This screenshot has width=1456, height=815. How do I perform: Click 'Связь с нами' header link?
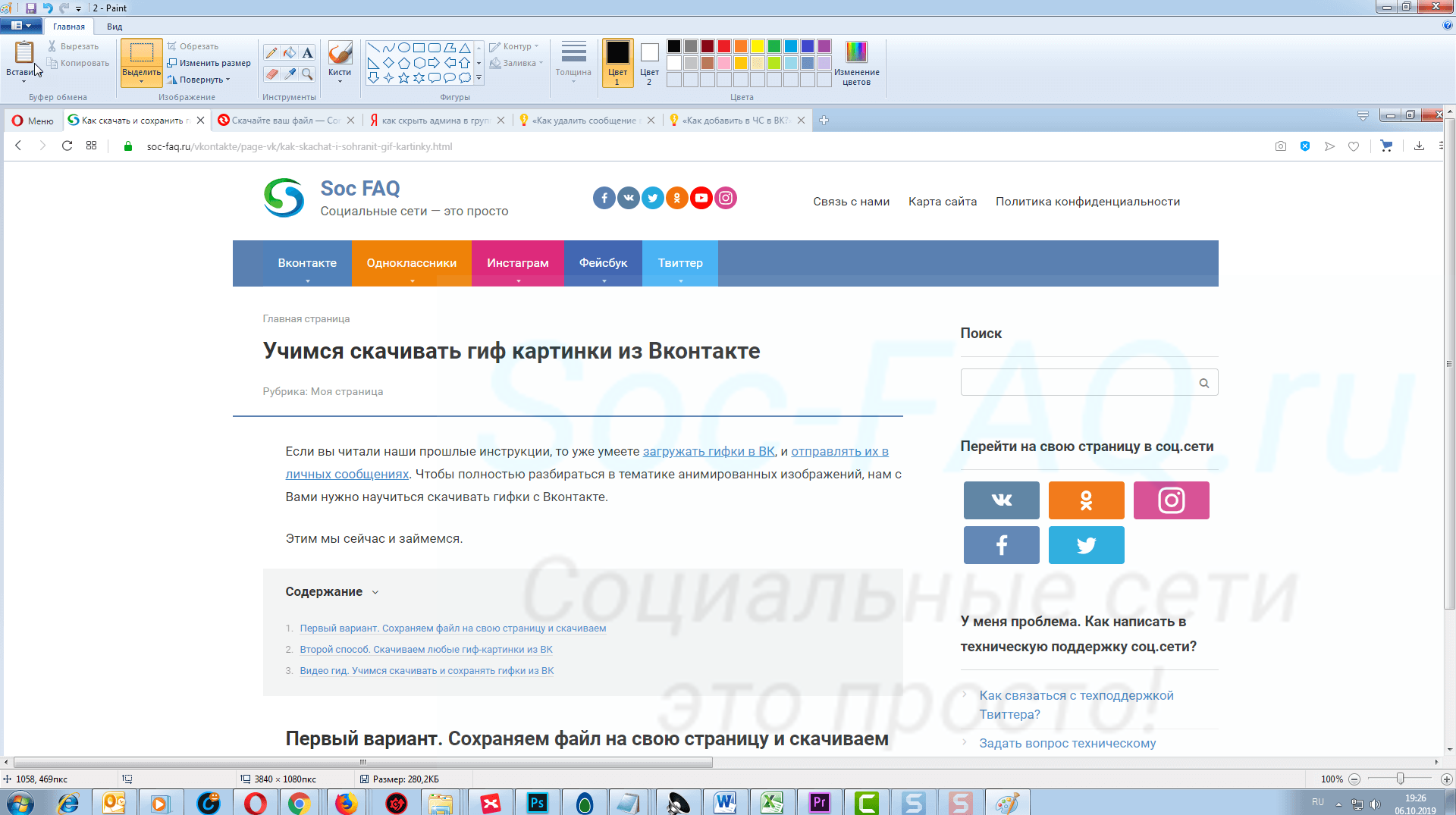(x=852, y=202)
